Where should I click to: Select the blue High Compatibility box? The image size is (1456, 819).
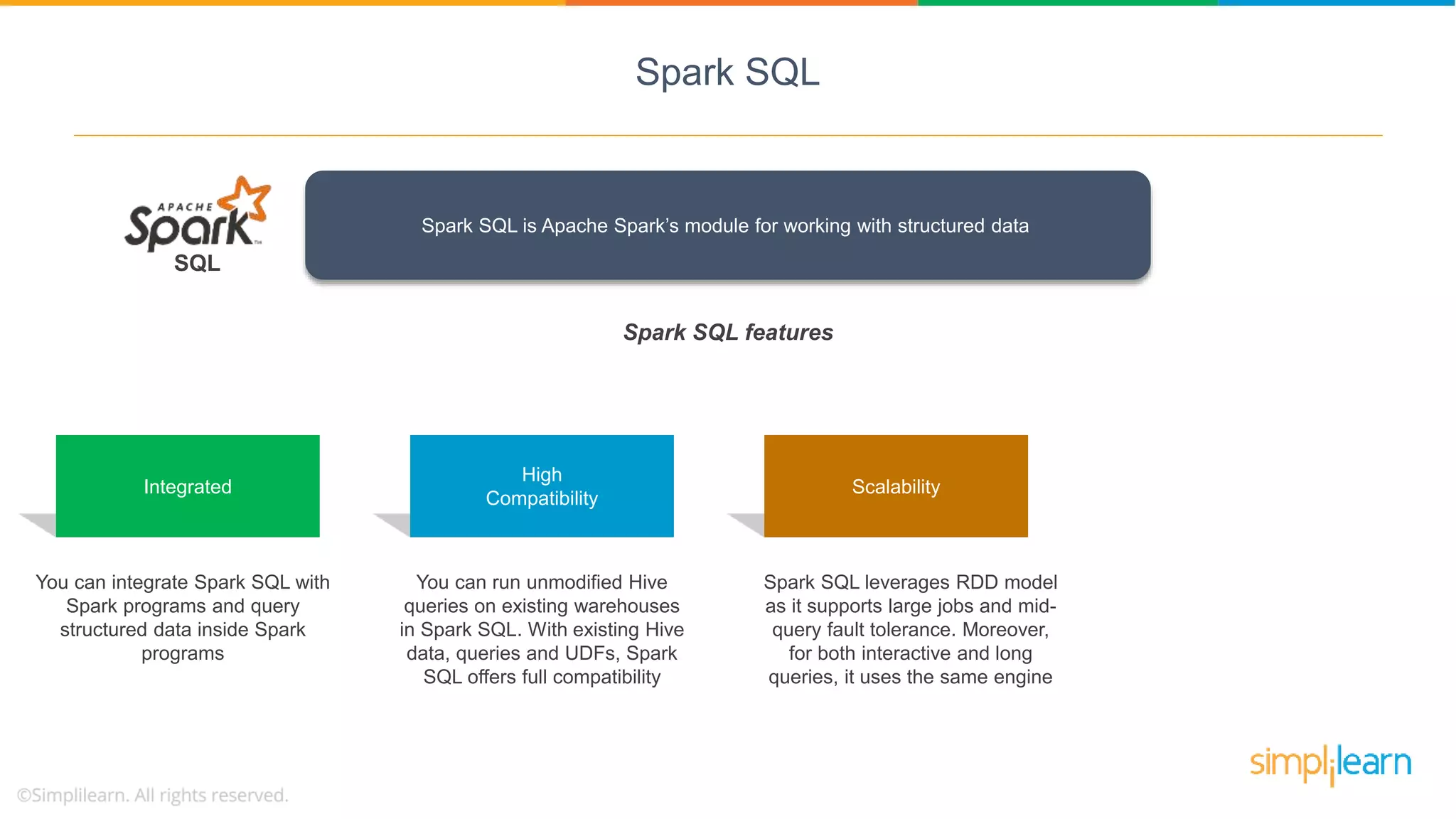click(x=542, y=486)
